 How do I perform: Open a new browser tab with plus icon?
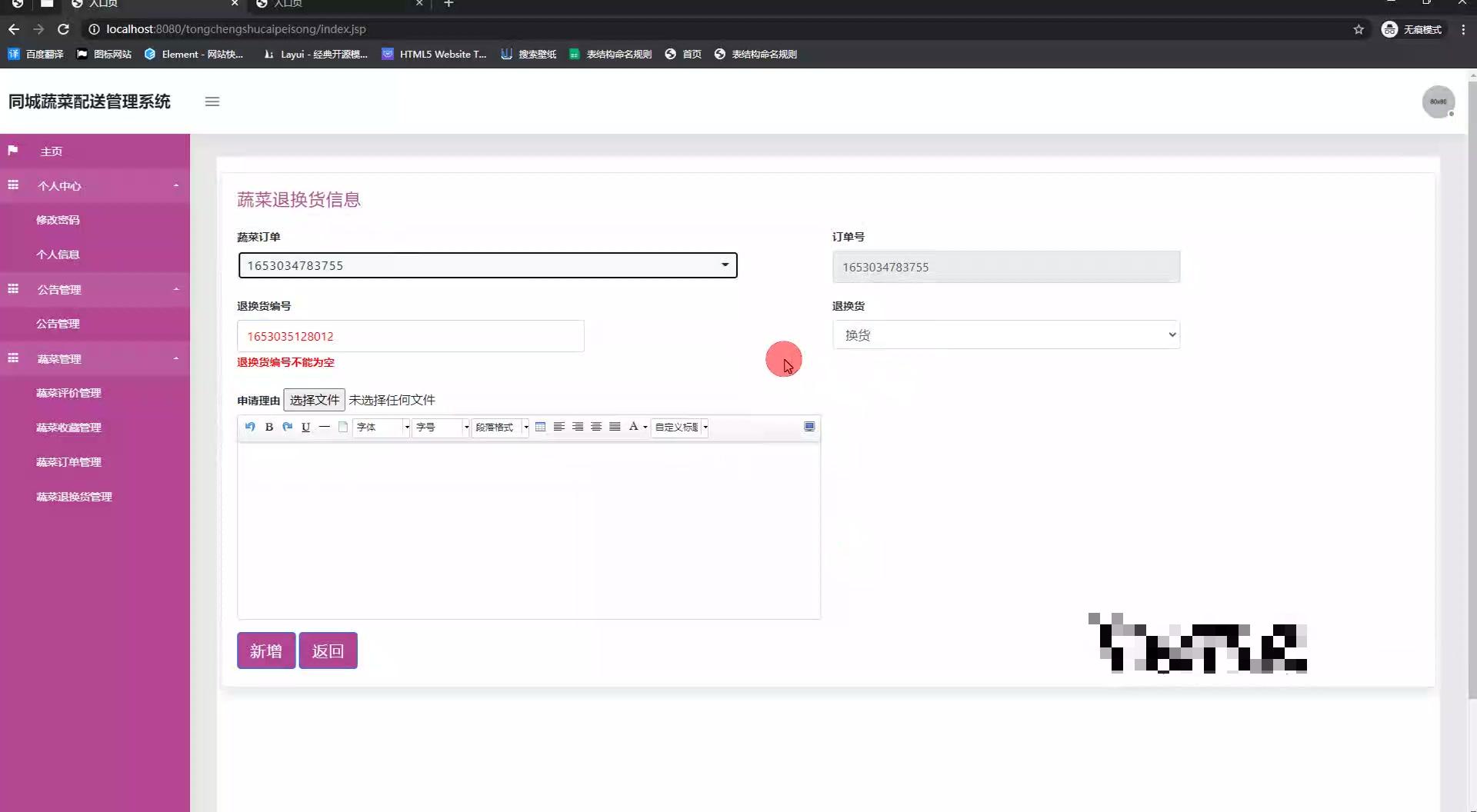click(448, 4)
